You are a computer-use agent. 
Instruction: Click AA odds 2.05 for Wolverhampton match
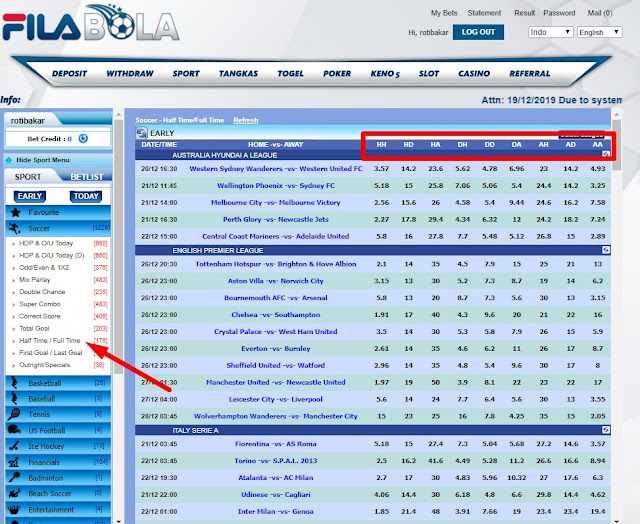coord(598,416)
